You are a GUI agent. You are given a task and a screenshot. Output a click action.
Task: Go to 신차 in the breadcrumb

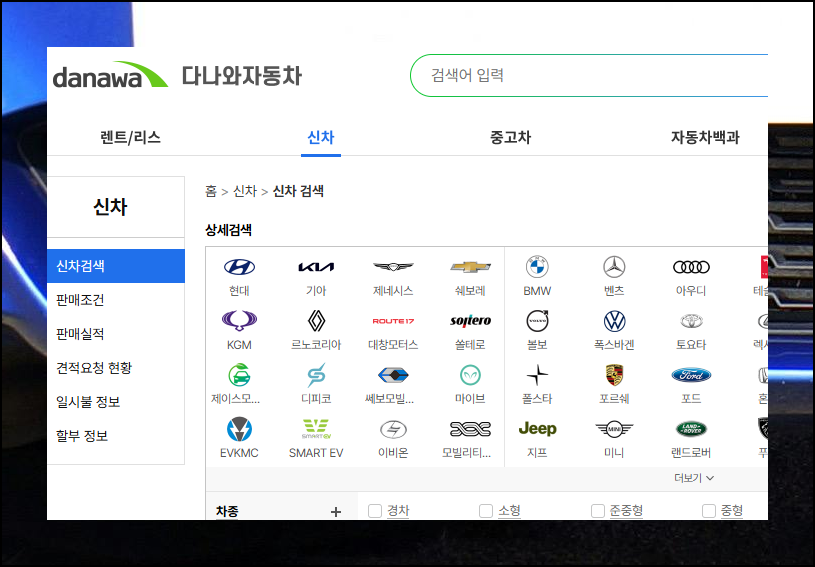[x=245, y=191]
